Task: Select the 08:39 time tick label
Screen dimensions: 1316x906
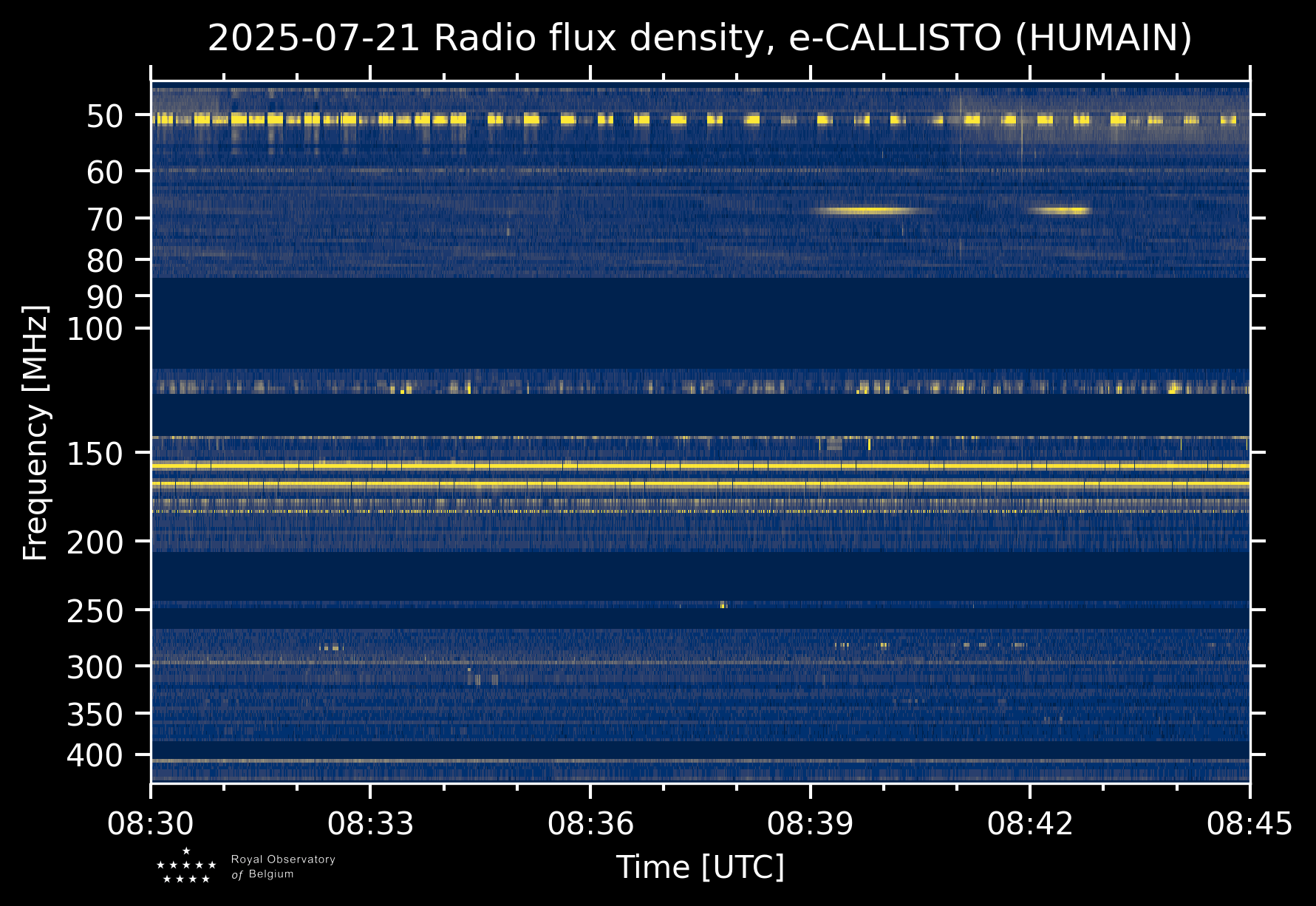Action: click(810, 823)
